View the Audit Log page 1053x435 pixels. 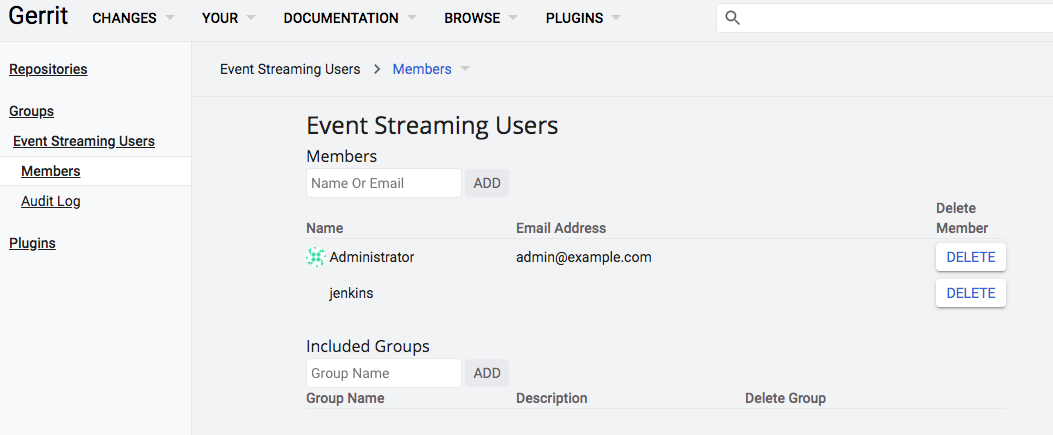point(51,201)
